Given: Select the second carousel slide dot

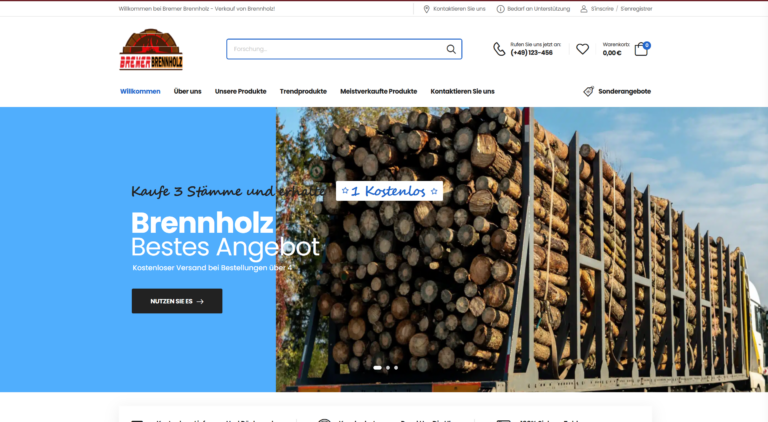Looking at the screenshot, I should (388, 367).
